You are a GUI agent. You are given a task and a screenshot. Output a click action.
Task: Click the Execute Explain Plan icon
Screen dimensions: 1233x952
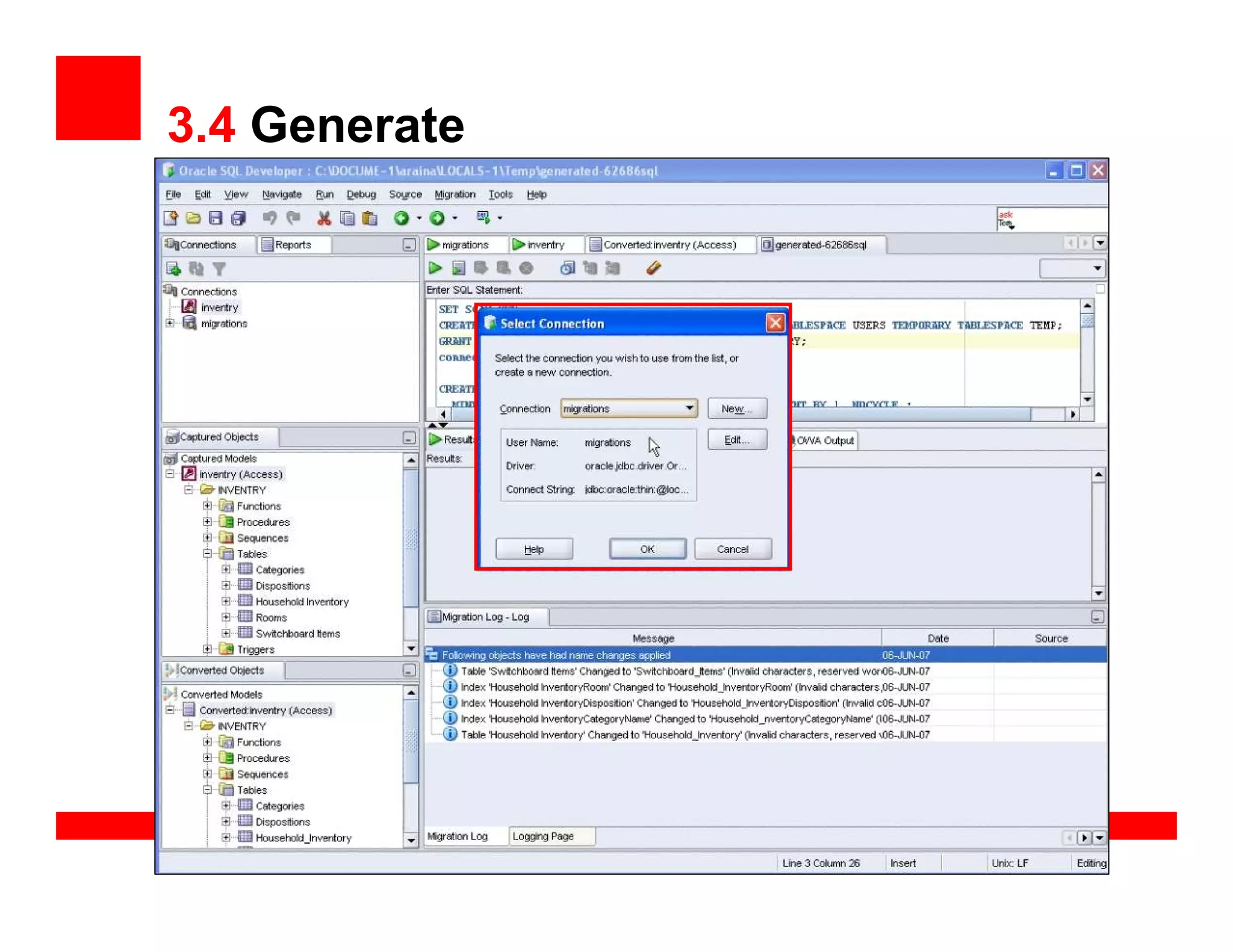pyautogui.click(x=590, y=268)
